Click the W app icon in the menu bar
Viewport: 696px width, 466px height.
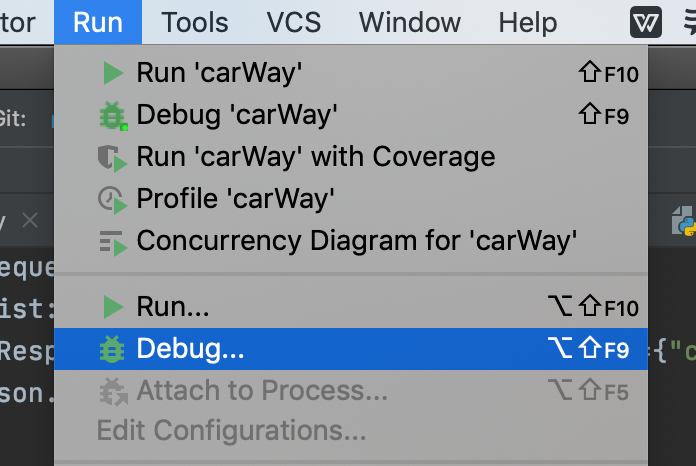[646, 22]
